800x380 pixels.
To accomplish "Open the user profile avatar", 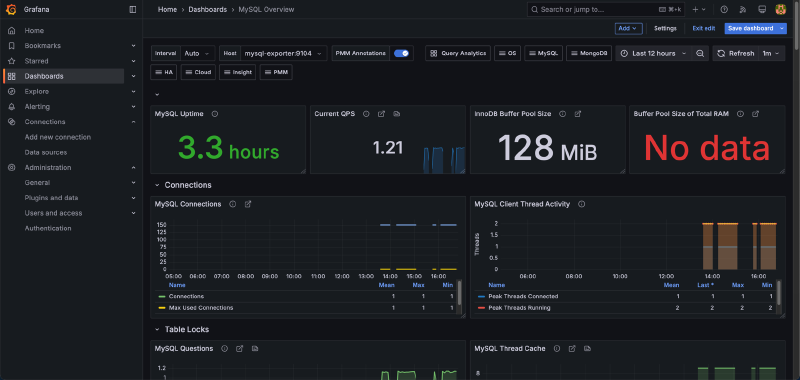I will tap(781, 9).
